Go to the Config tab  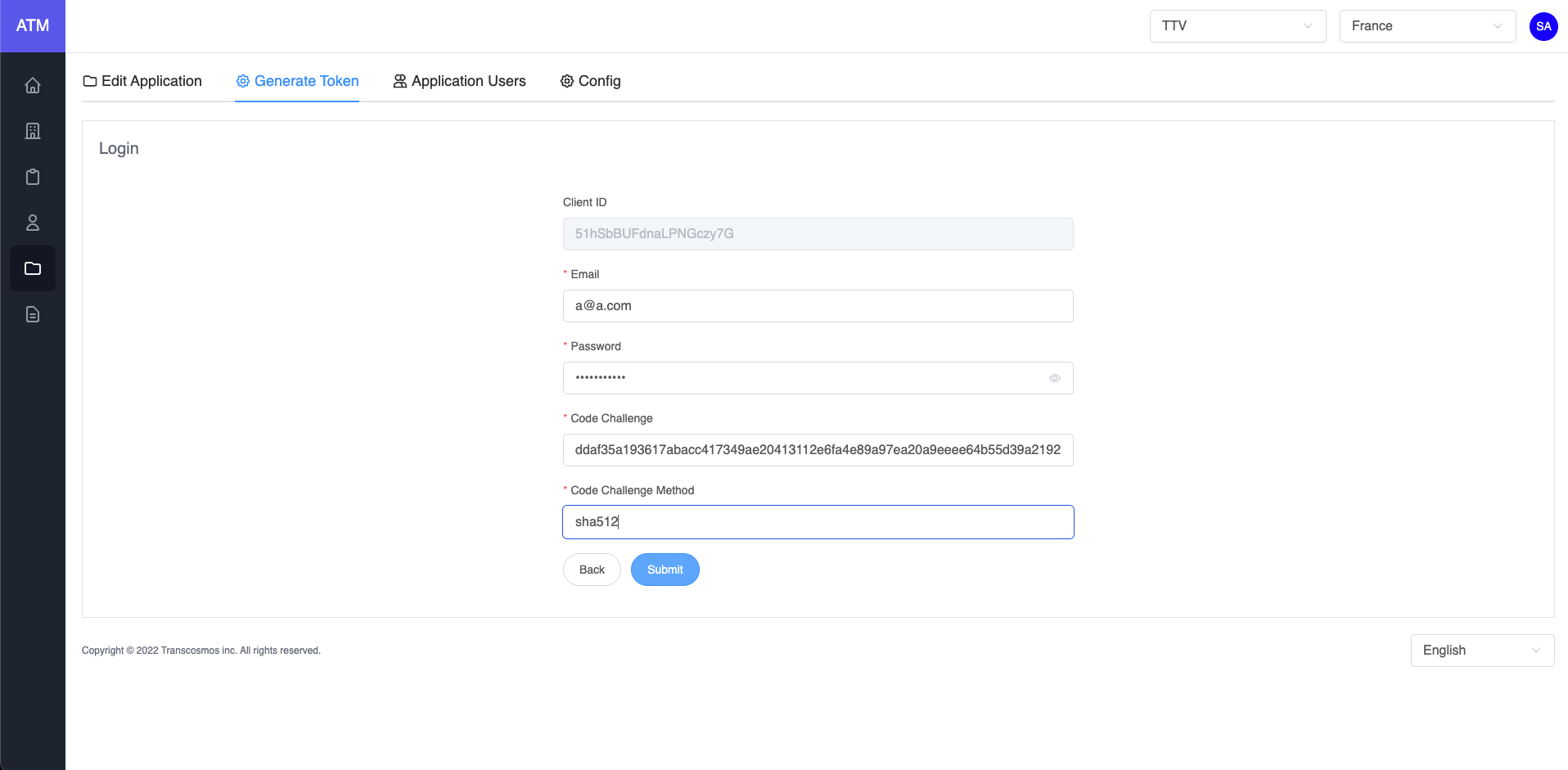tap(590, 81)
